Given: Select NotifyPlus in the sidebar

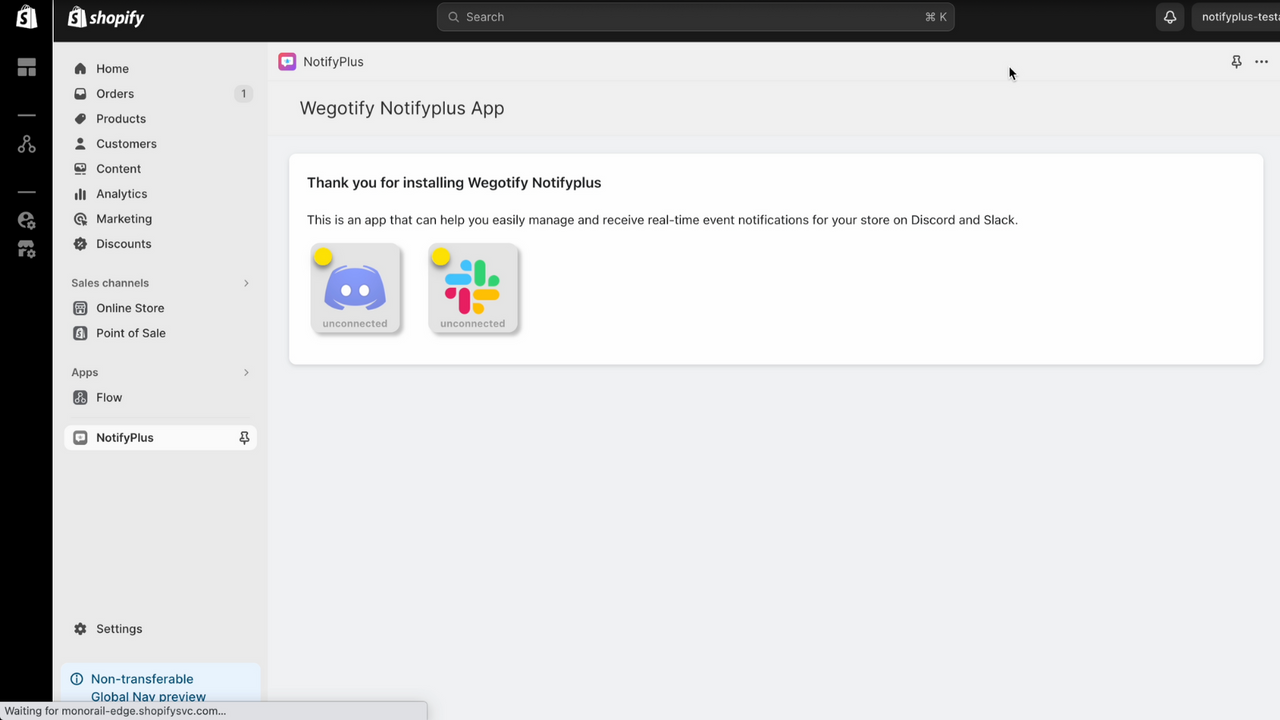Looking at the screenshot, I should 160,438.
